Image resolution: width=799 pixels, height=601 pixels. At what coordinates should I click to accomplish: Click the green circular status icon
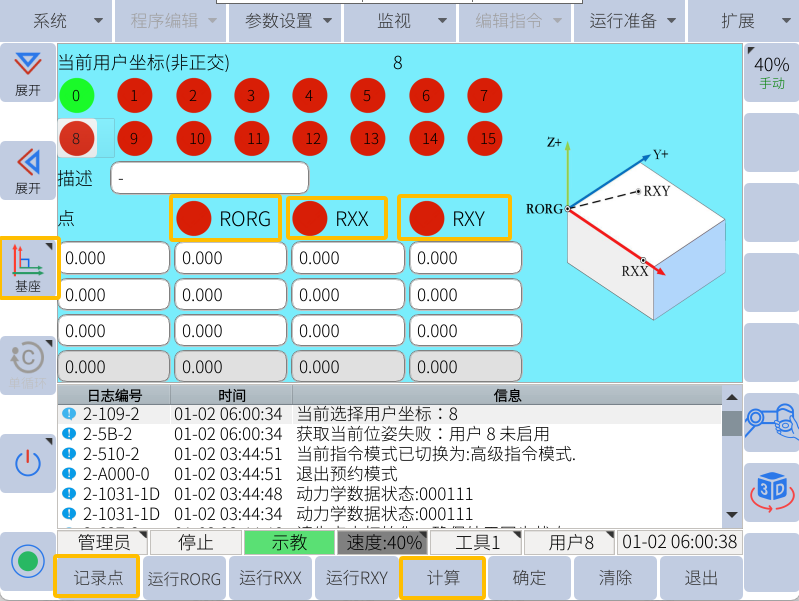[x=28, y=560]
